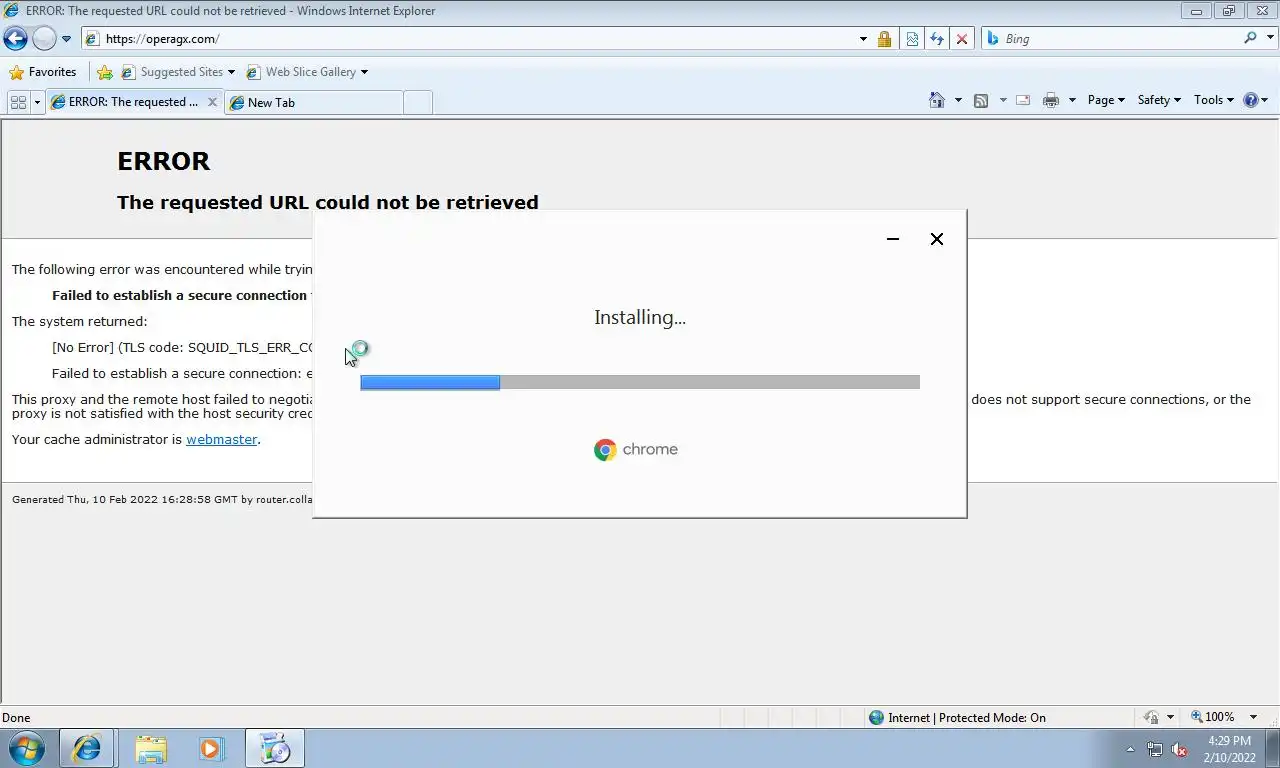This screenshot has height=768, width=1280.
Task: Click the Stop loading red X
Action: pos(962,39)
